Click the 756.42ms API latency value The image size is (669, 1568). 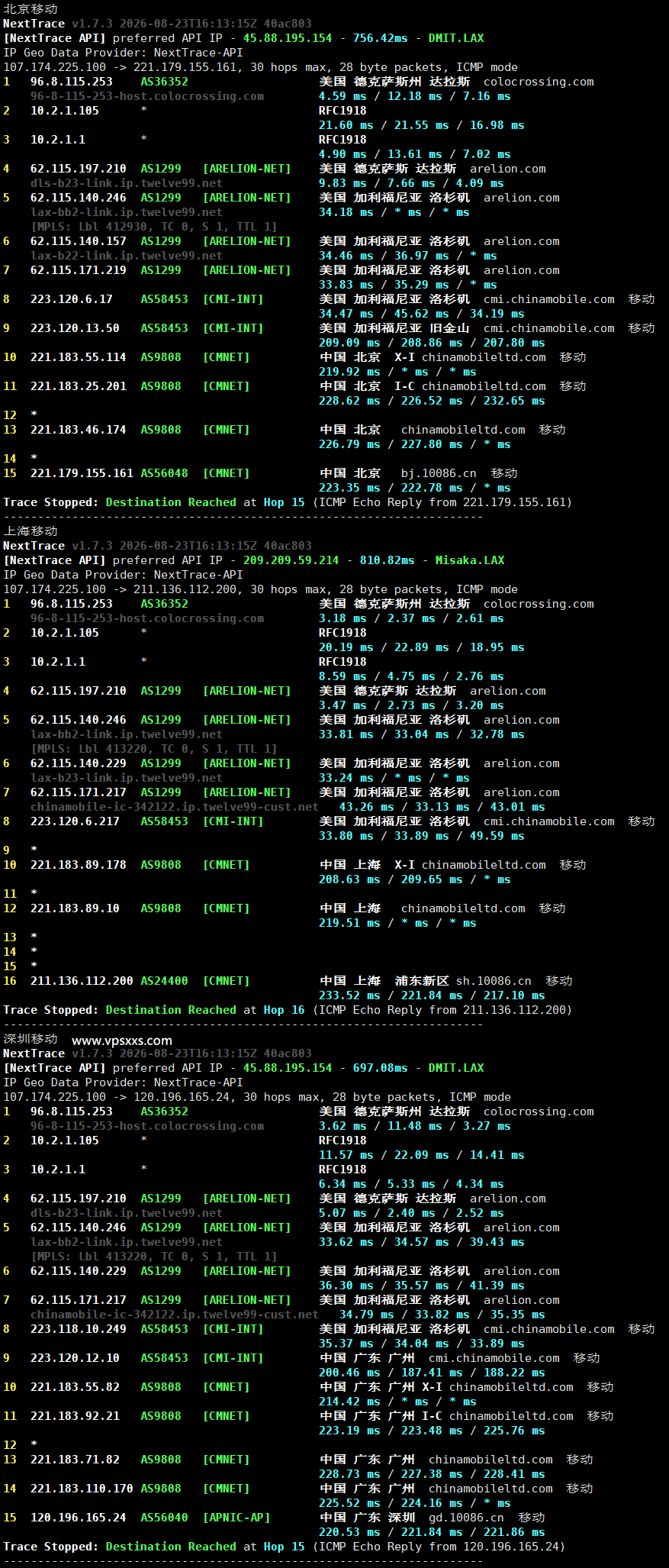pos(381,38)
